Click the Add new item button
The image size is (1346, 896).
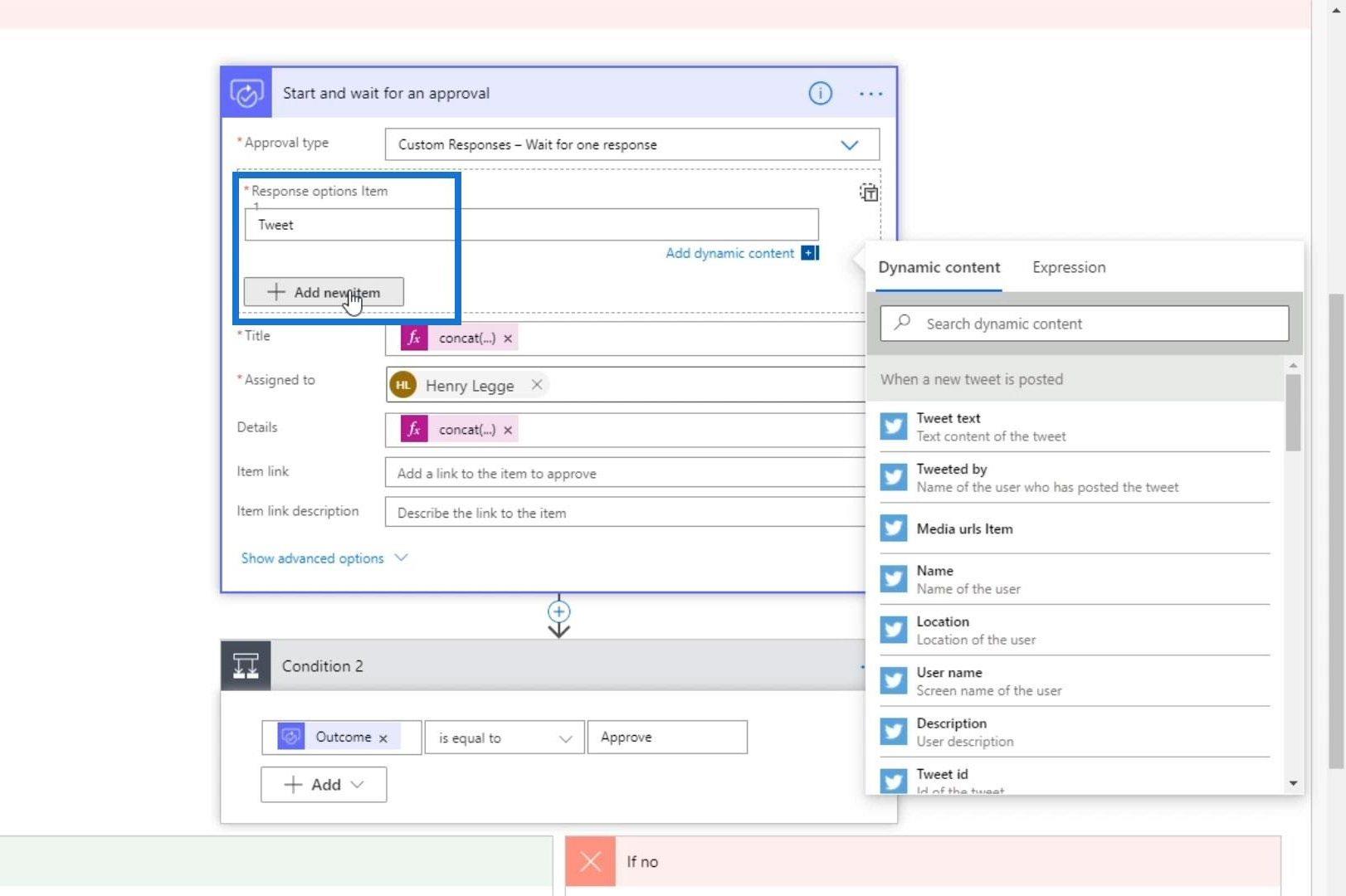tap(324, 292)
